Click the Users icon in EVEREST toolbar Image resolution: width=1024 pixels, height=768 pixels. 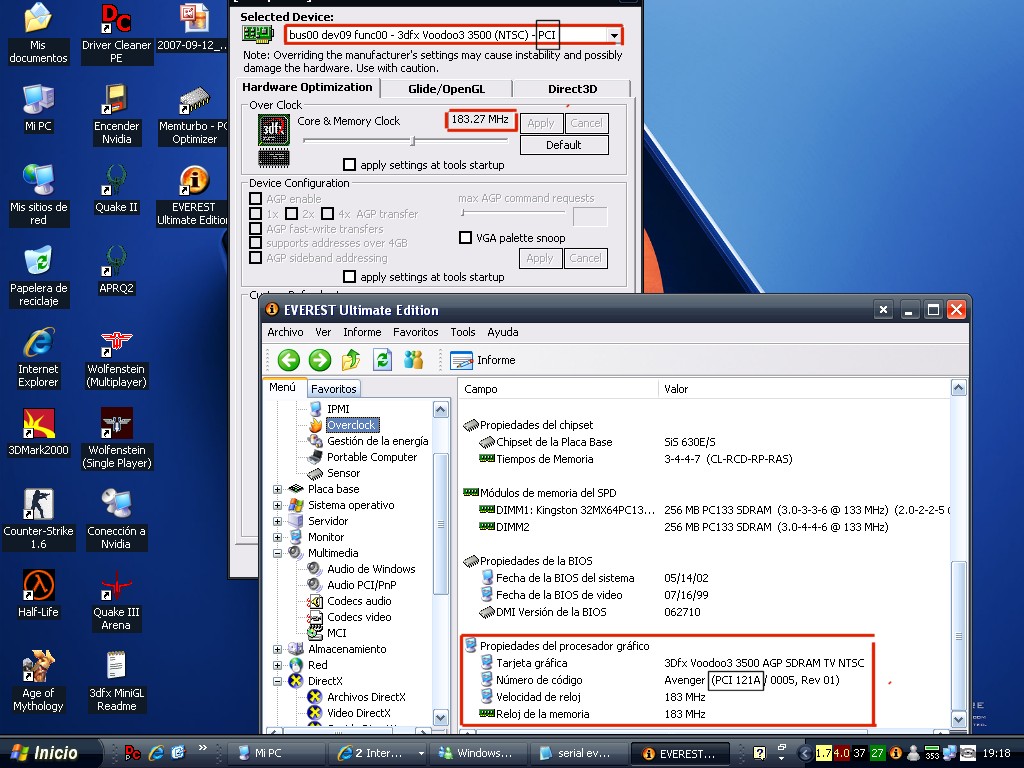(413, 360)
